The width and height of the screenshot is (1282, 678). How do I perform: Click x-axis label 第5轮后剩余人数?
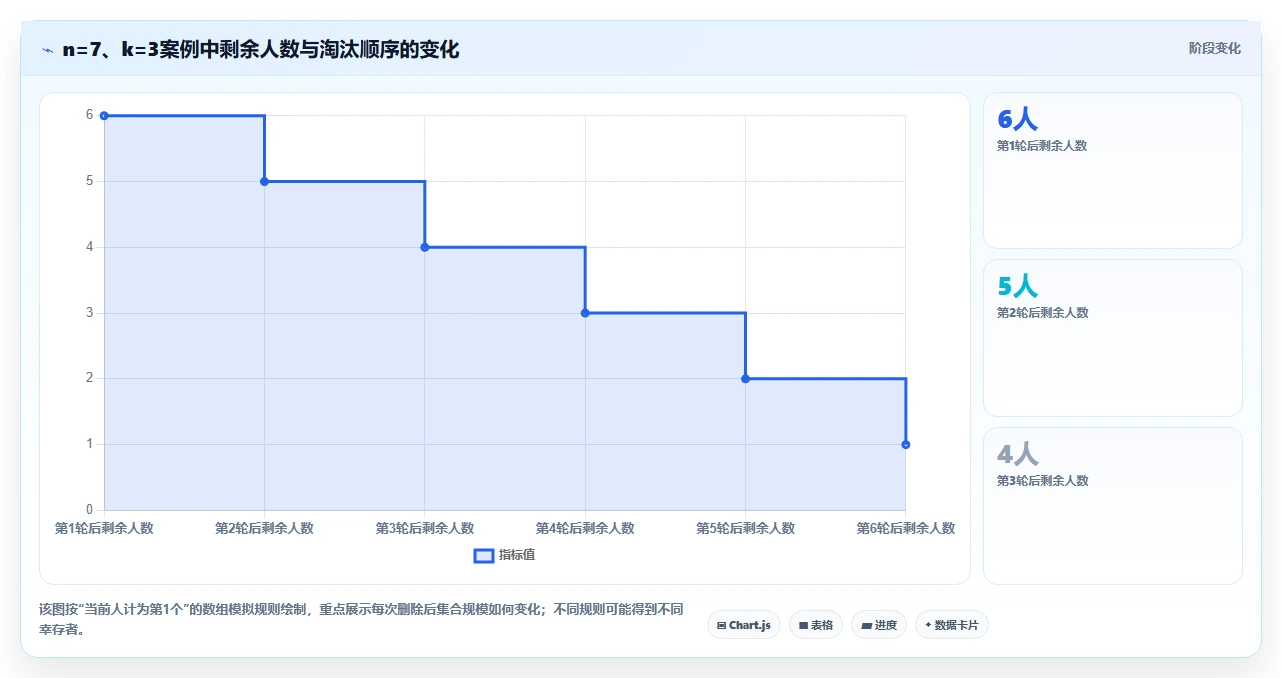pos(745,528)
